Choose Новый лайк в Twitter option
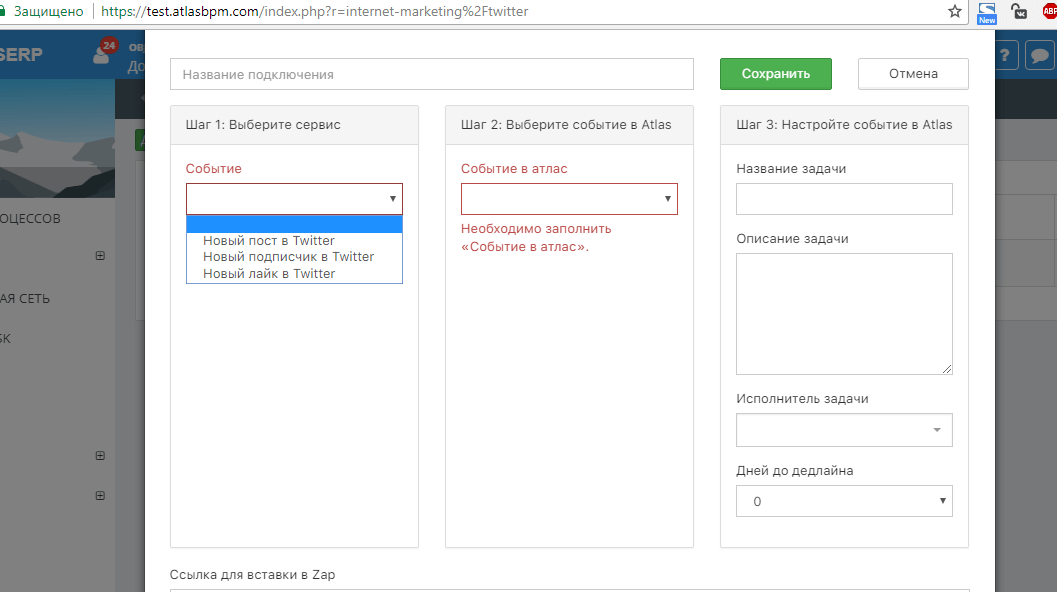Image resolution: width=1057 pixels, height=592 pixels. [295, 274]
